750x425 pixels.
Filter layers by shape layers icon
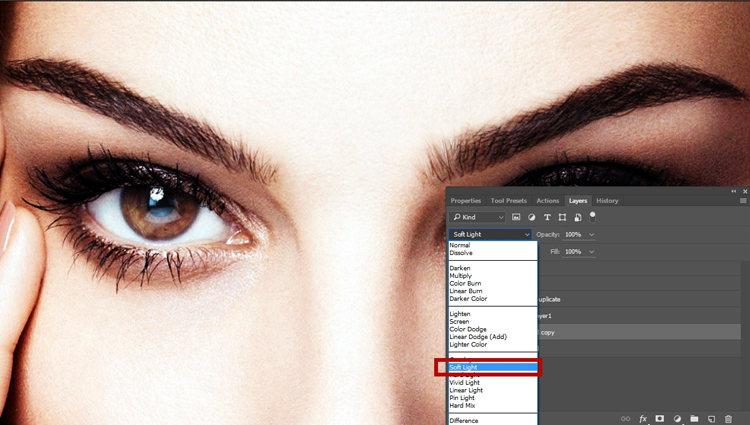click(x=562, y=217)
